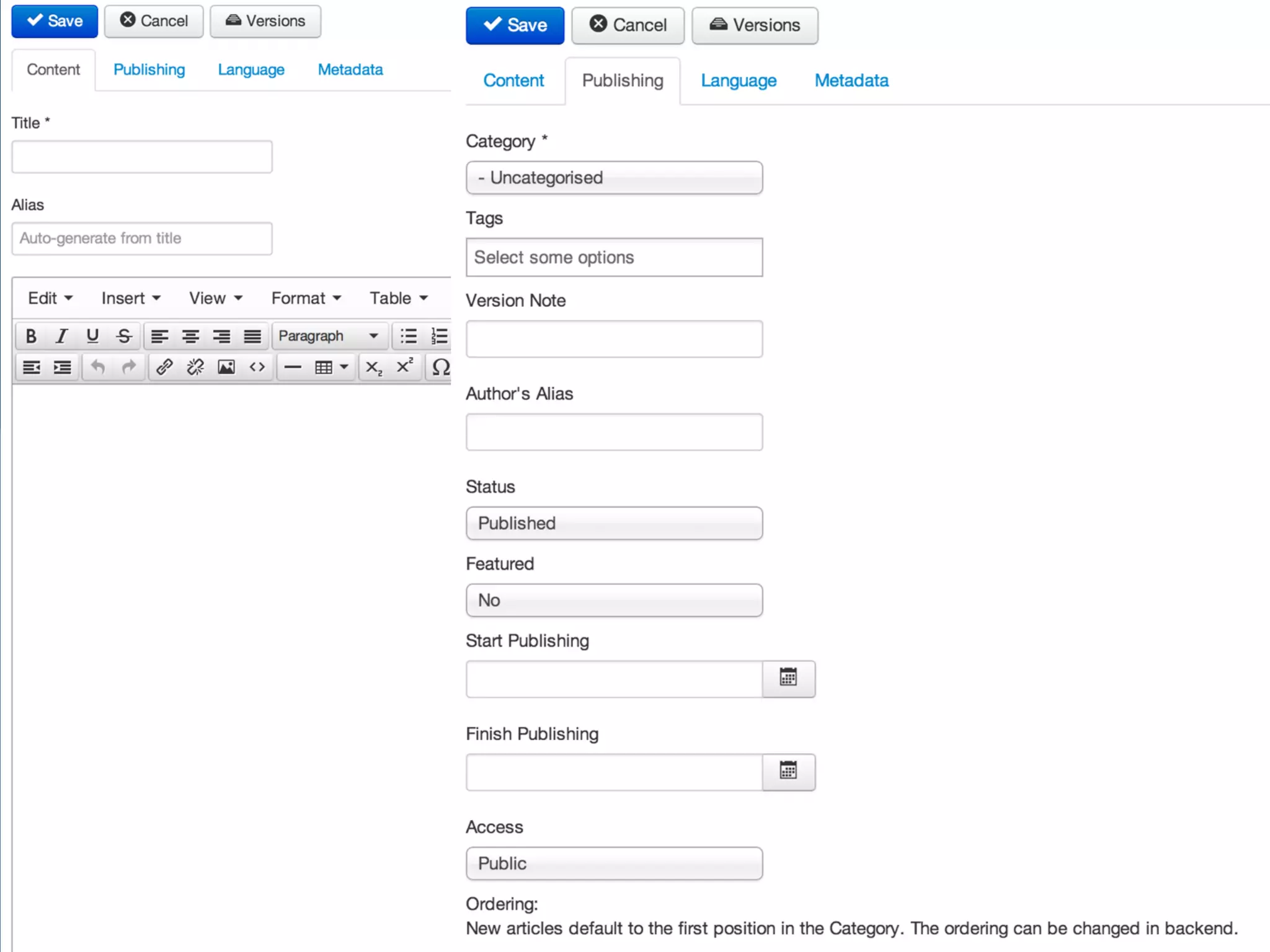This screenshot has height=952, width=1270.
Task: Click into the Title input field
Action: coord(142,157)
